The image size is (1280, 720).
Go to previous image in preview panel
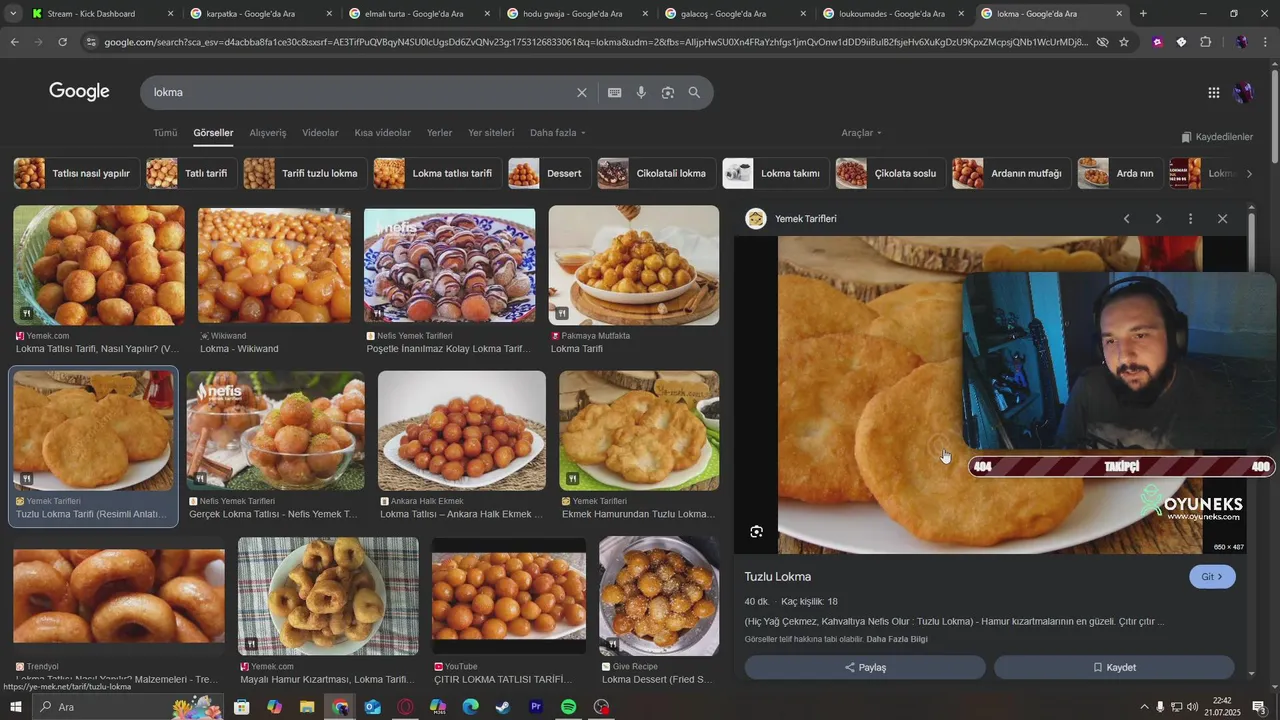[1127, 219]
